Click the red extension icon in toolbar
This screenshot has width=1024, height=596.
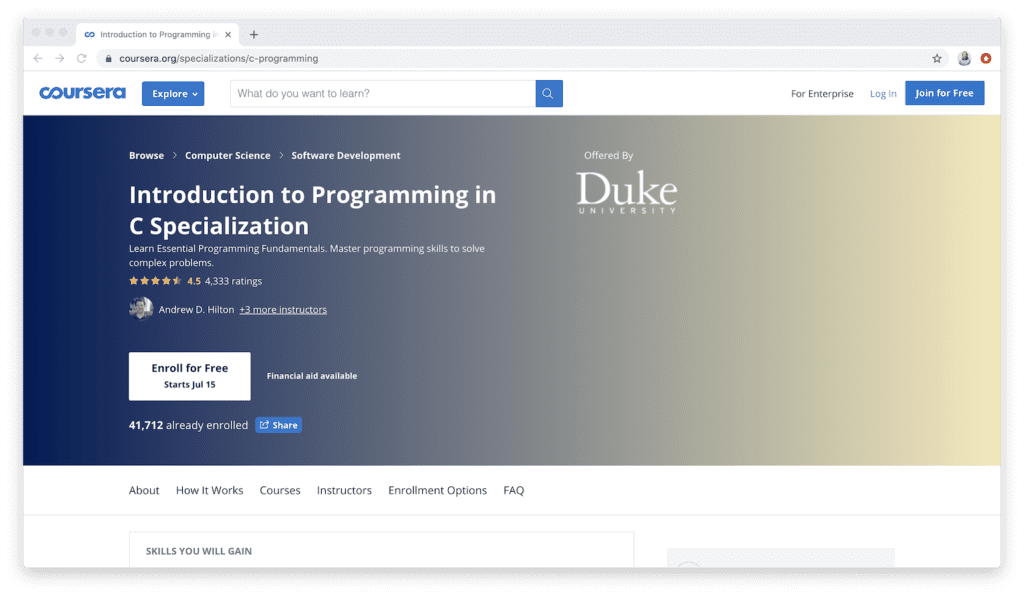pos(986,58)
